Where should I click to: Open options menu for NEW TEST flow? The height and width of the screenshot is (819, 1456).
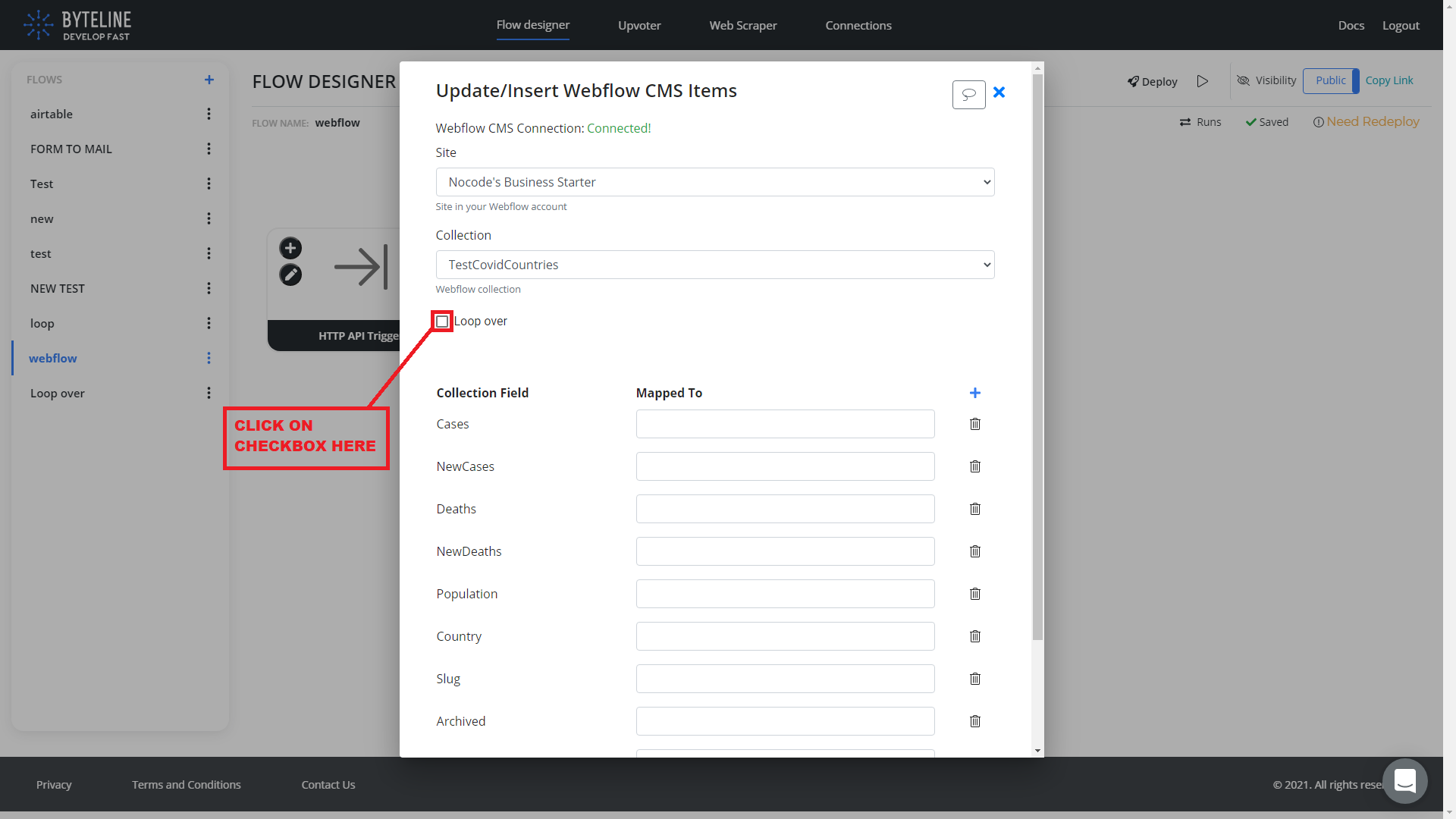pos(209,288)
